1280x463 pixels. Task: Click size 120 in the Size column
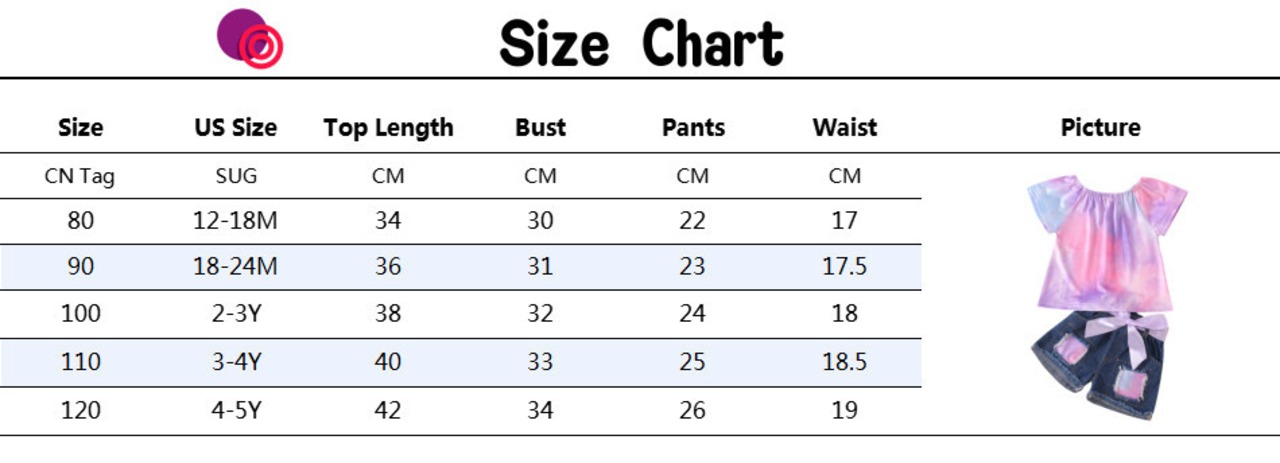81,410
